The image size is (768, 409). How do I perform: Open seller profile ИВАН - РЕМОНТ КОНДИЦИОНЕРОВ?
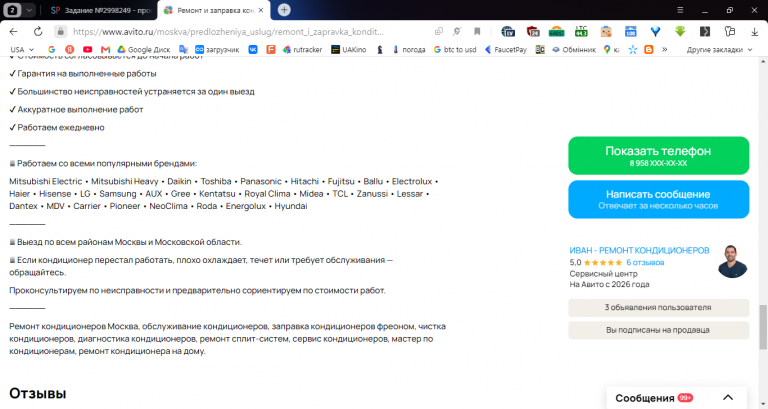point(639,250)
